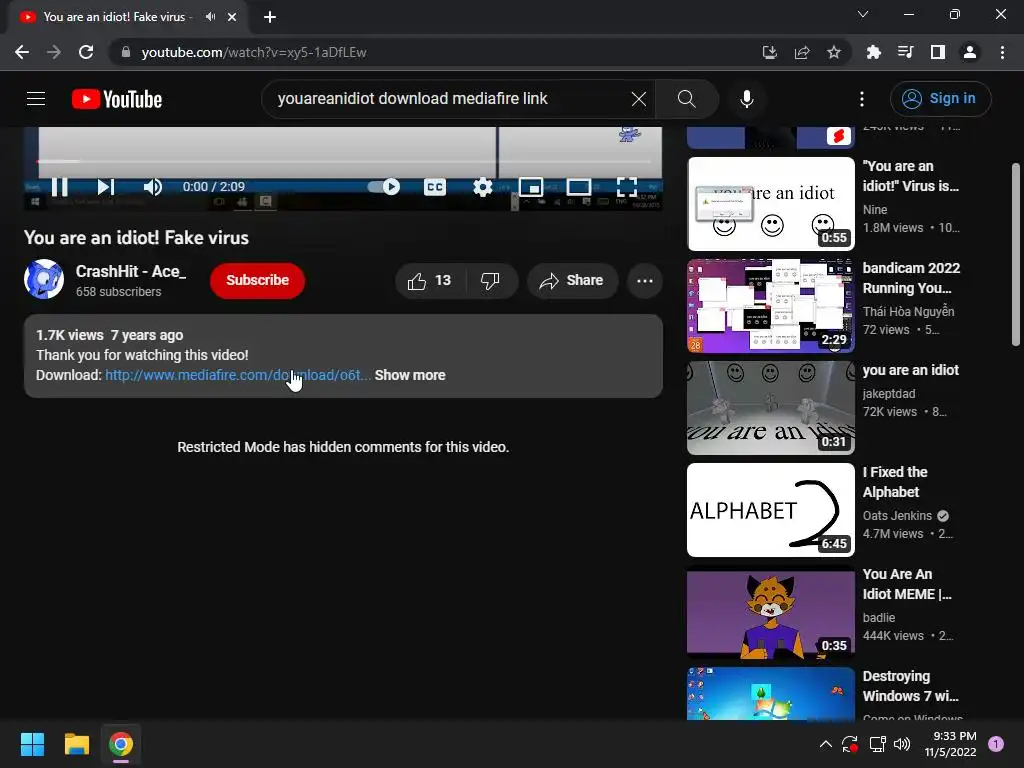Open more actions ellipsis under video
The width and height of the screenshot is (1024, 768).
645,281
